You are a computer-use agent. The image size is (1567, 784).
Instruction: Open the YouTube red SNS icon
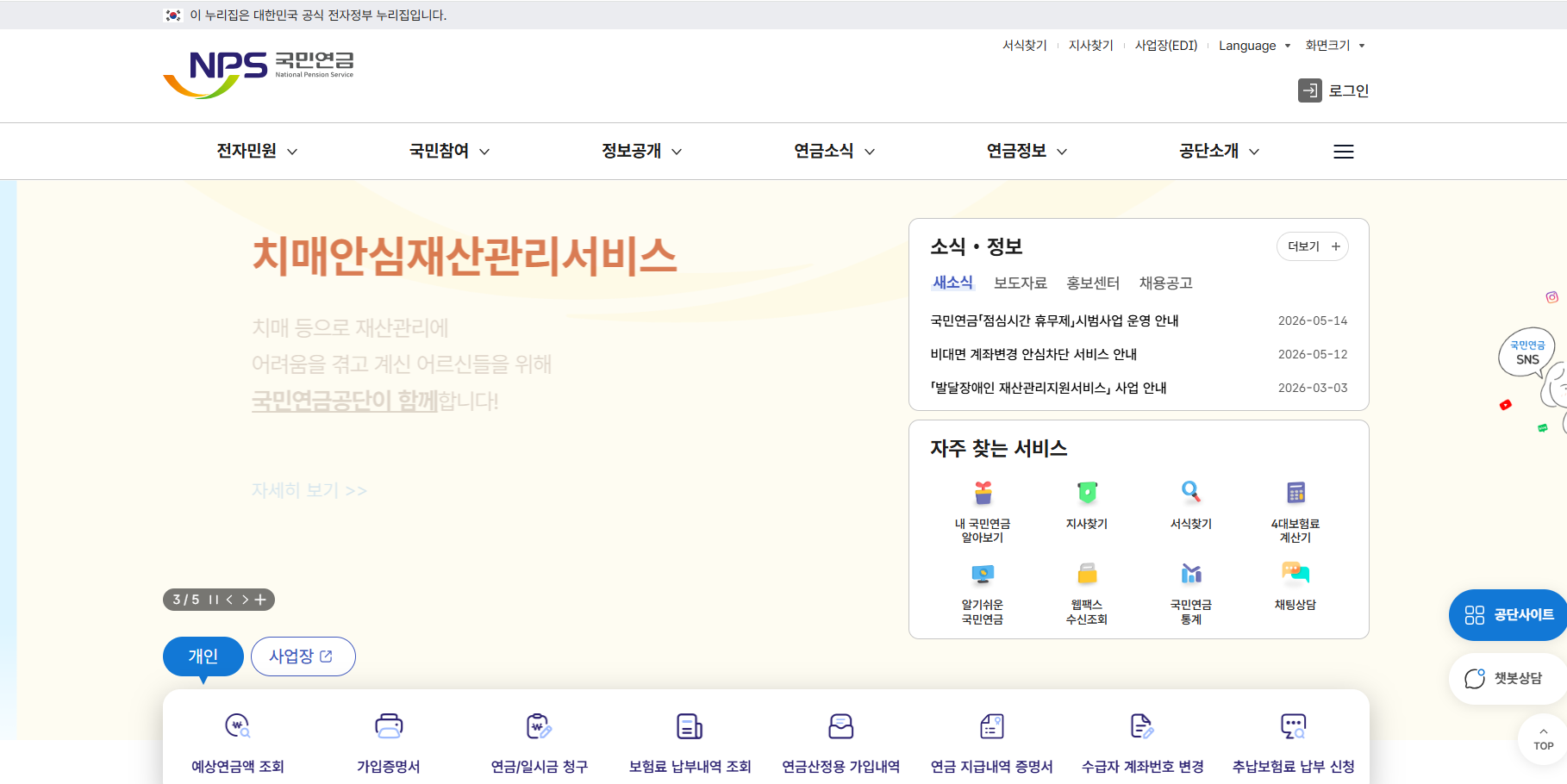pyautogui.click(x=1506, y=405)
